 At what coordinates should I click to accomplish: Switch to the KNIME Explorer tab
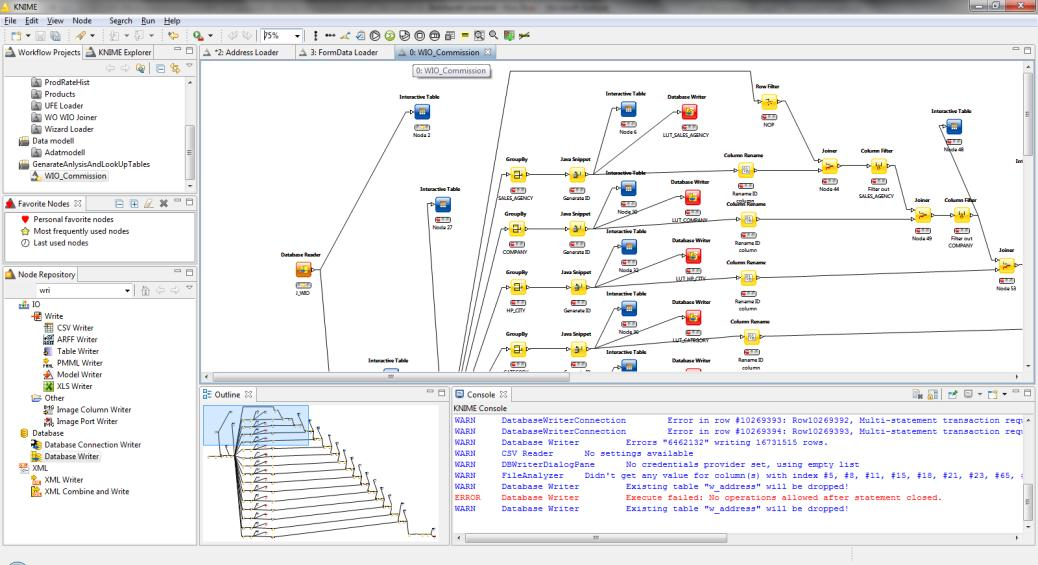119,52
